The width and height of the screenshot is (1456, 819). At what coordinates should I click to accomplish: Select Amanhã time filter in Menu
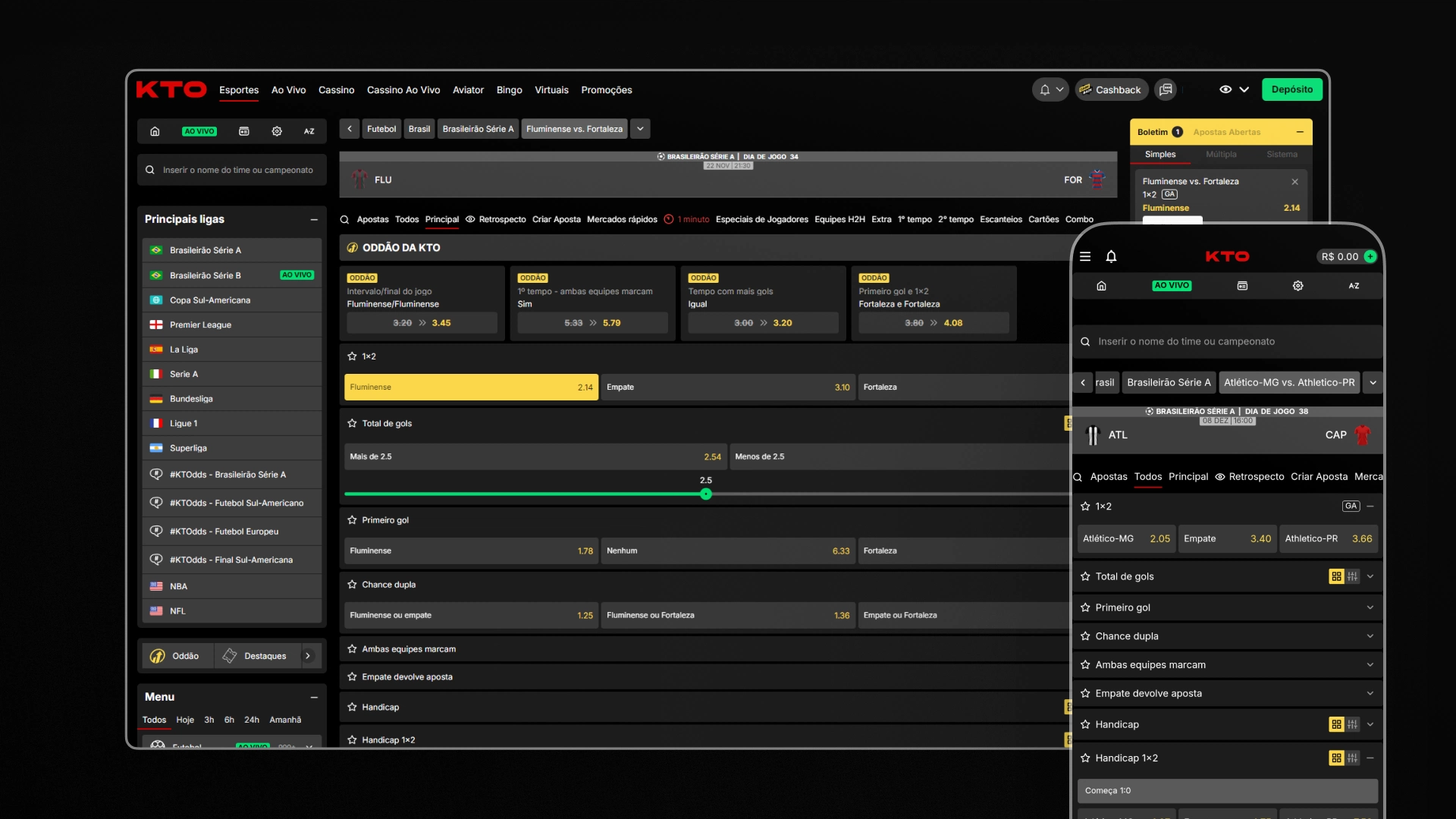pyautogui.click(x=285, y=720)
